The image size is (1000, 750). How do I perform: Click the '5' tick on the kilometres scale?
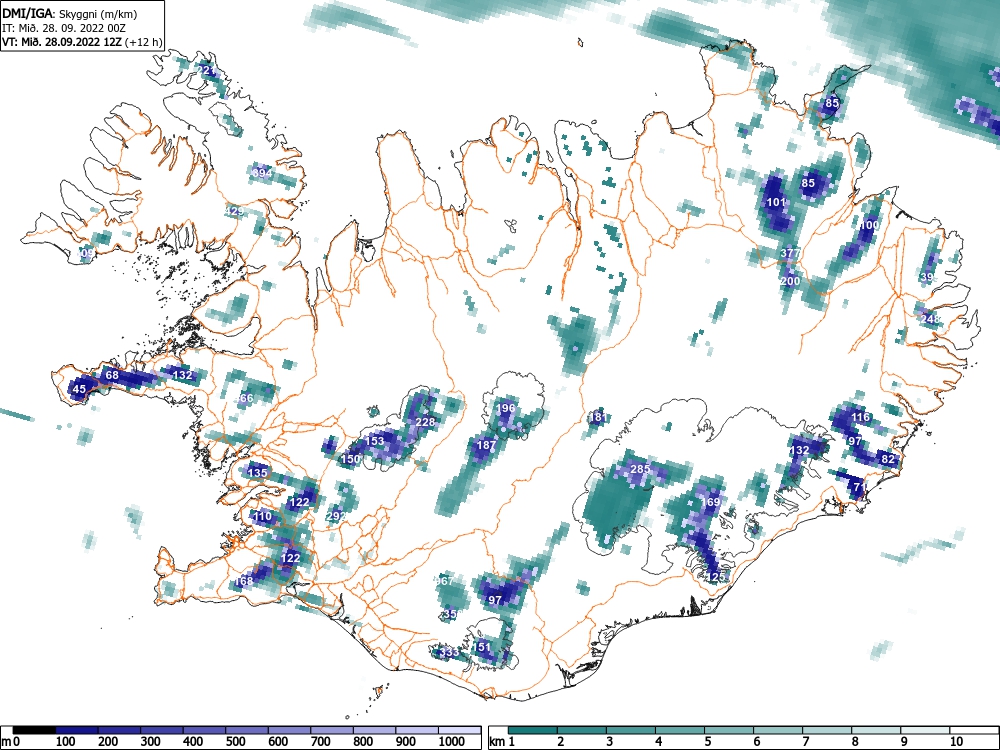(708, 742)
